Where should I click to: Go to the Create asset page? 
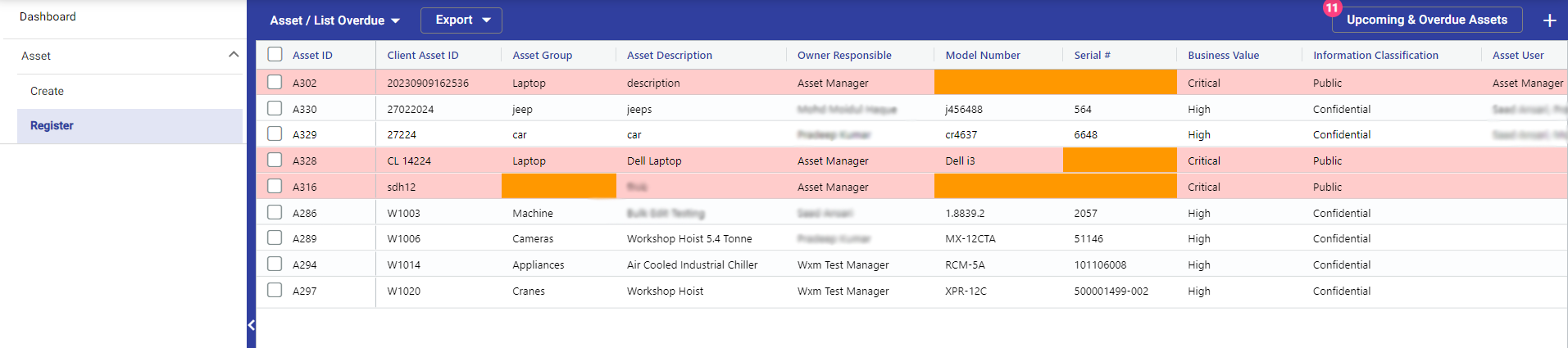coord(47,91)
